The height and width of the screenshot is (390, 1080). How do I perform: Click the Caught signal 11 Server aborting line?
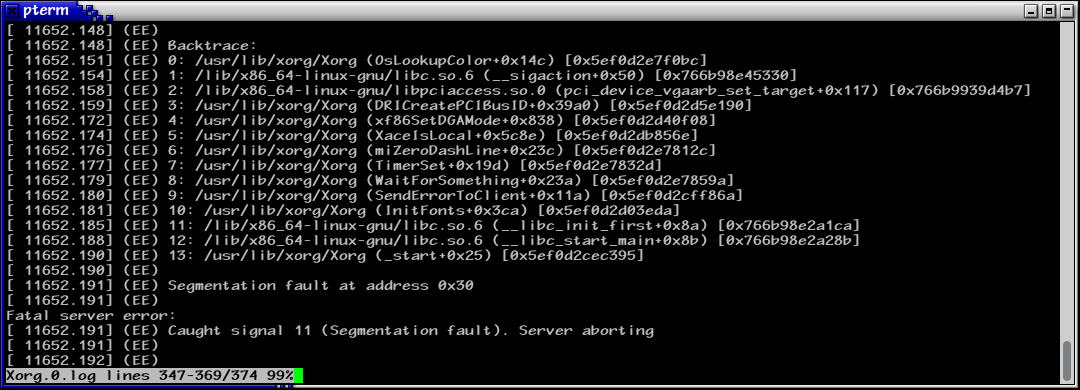329,331
